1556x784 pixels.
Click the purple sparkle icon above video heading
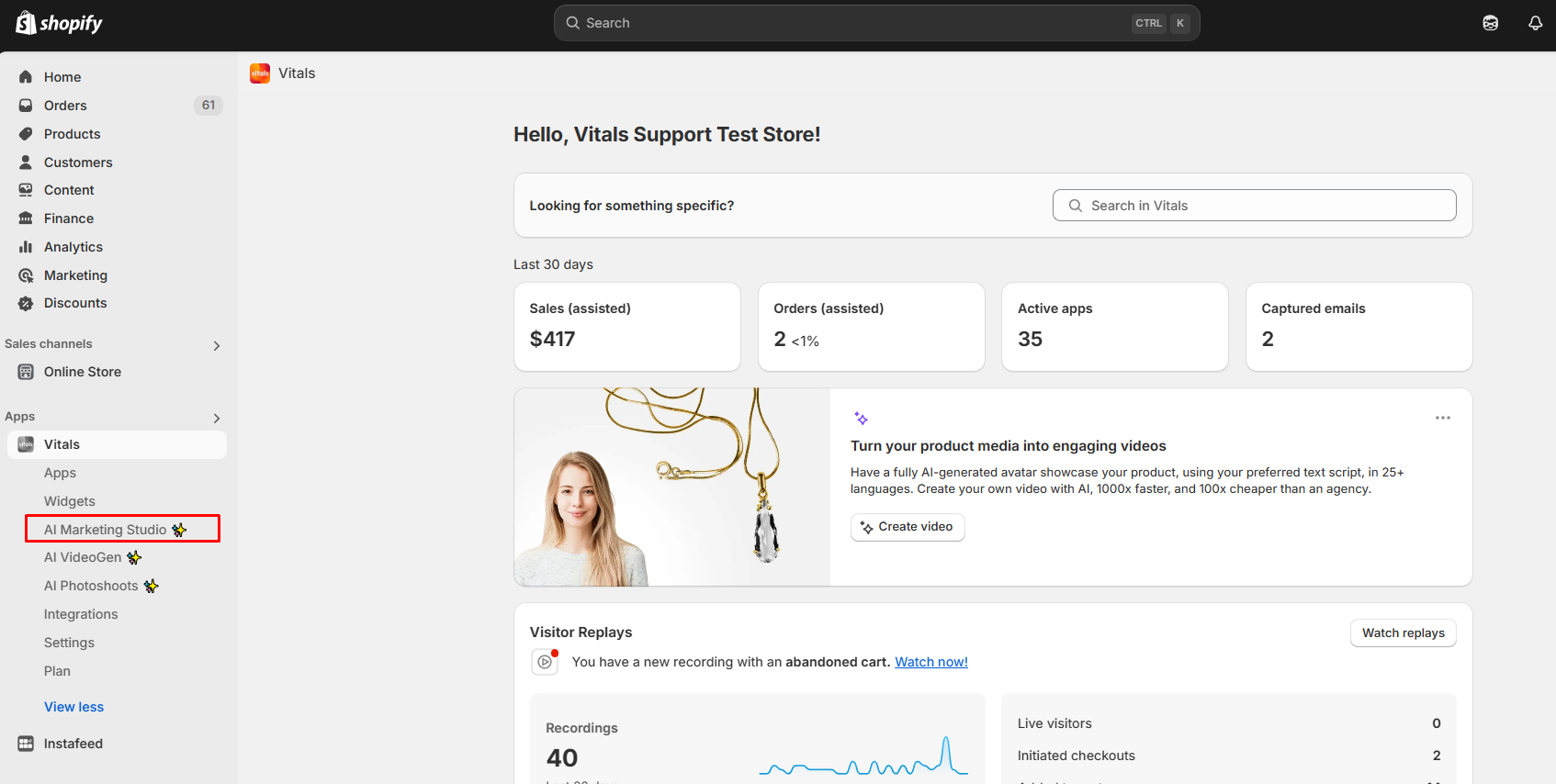point(861,419)
